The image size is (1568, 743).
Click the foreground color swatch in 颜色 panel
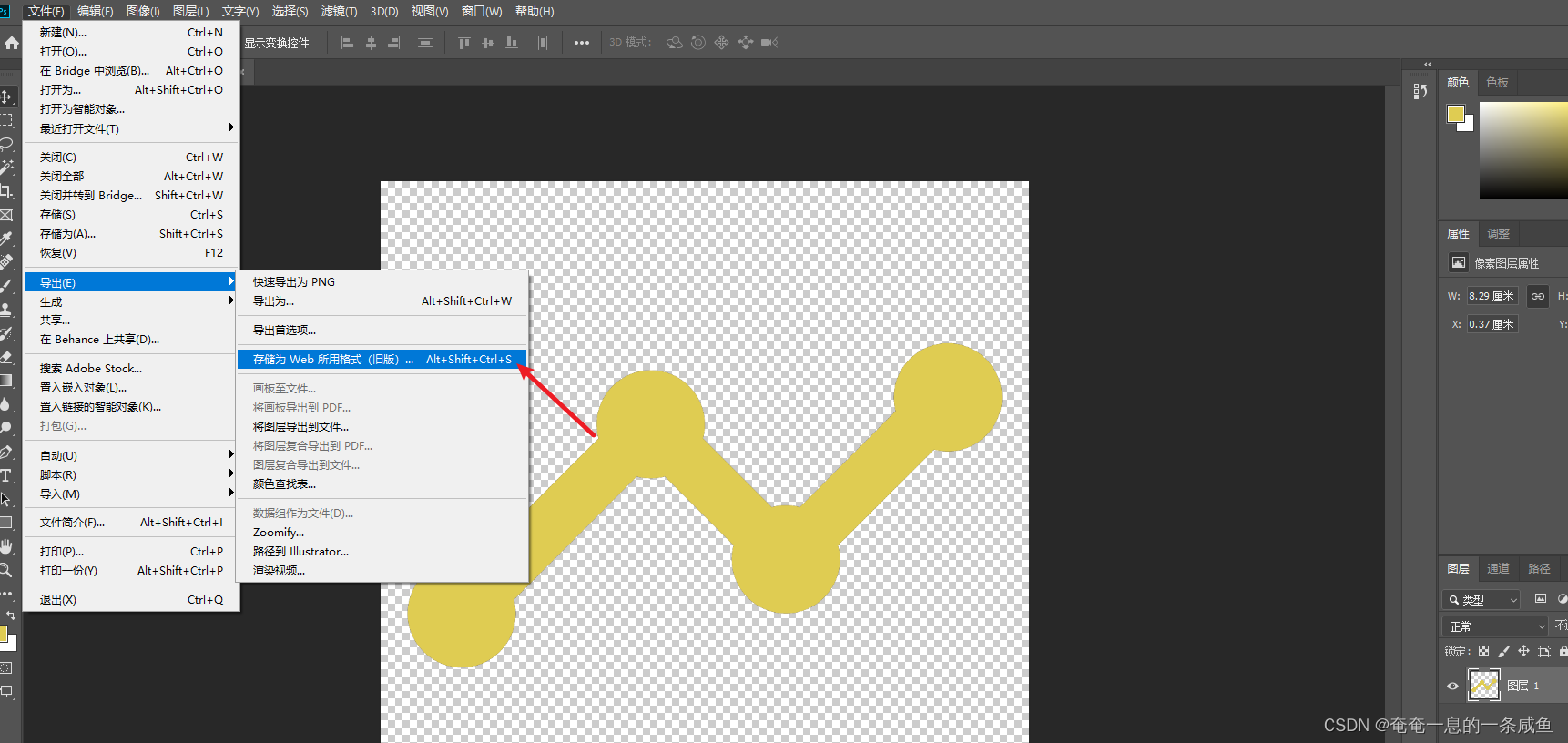(x=1456, y=114)
